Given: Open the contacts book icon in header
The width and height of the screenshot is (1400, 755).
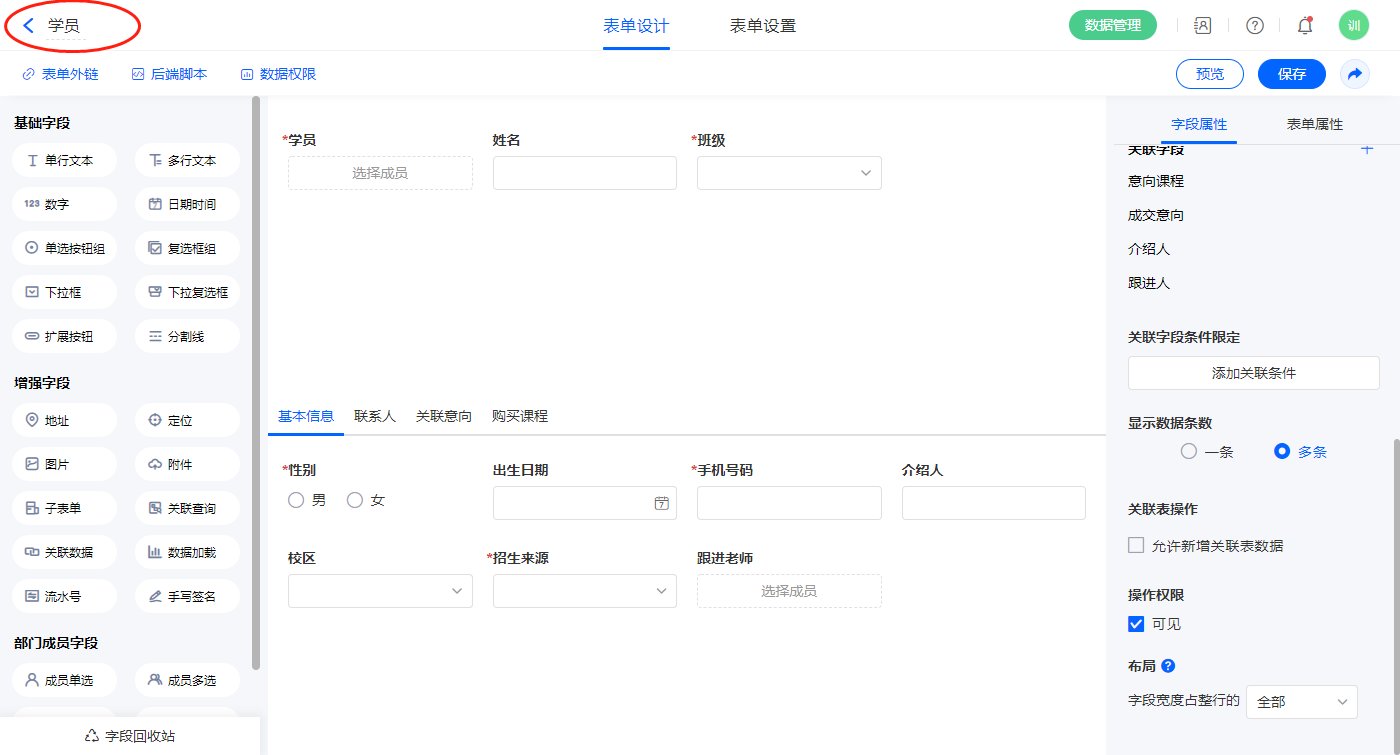Looking at the screenshot, I should (x=1203, y=26).
